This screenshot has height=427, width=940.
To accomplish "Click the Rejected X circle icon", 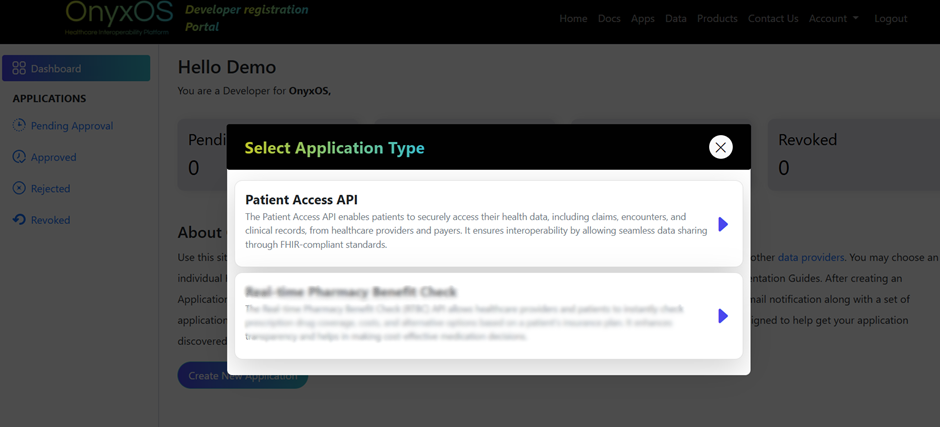I will pos(19,188).
